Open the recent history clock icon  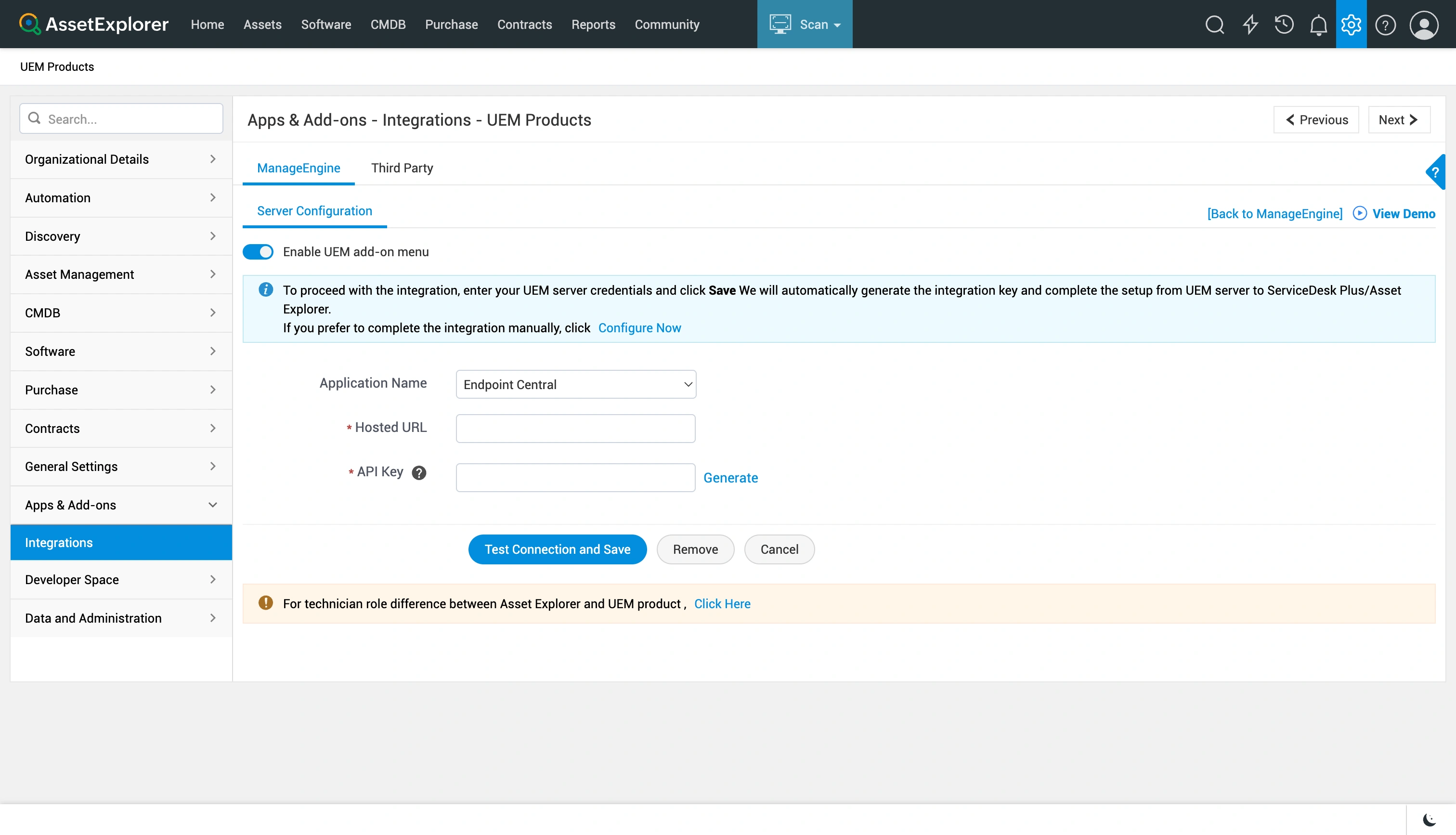(1284, 25)
